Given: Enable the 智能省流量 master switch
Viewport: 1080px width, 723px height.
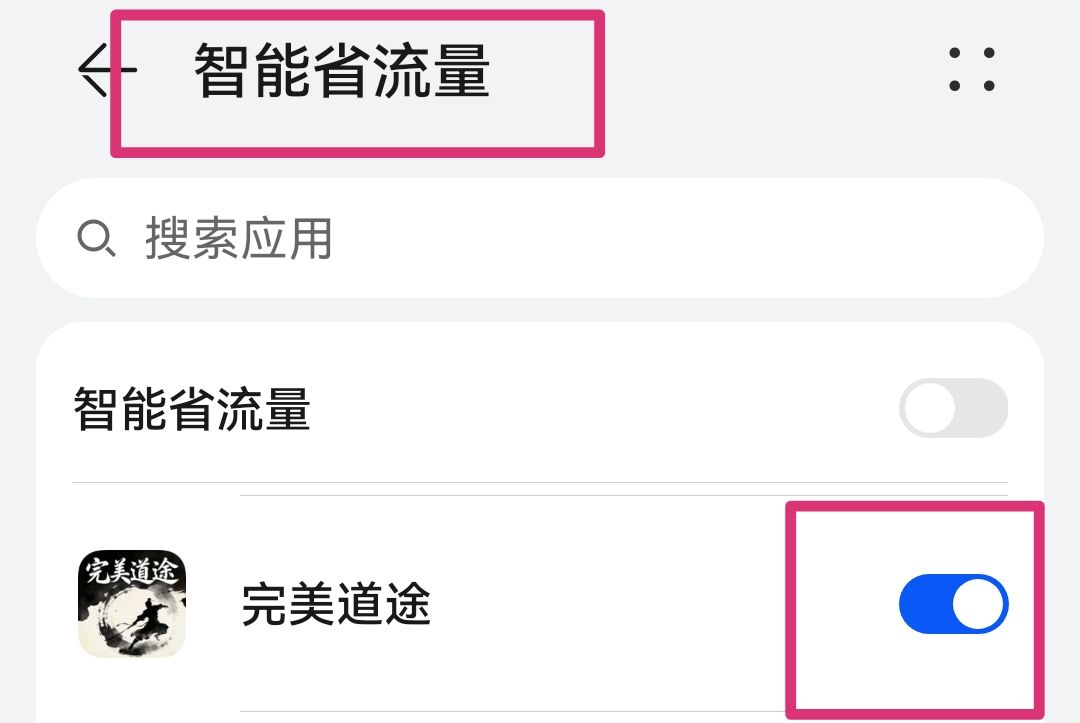Looking at the screenshot, I should click(x=953, y=408).
